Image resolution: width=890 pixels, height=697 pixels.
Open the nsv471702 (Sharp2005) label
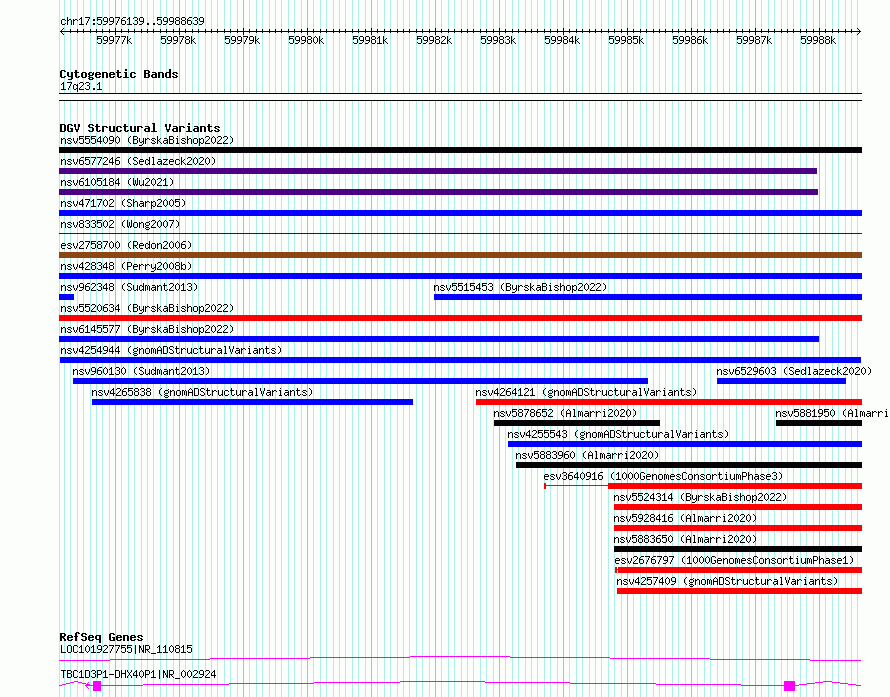click(123, 203)
